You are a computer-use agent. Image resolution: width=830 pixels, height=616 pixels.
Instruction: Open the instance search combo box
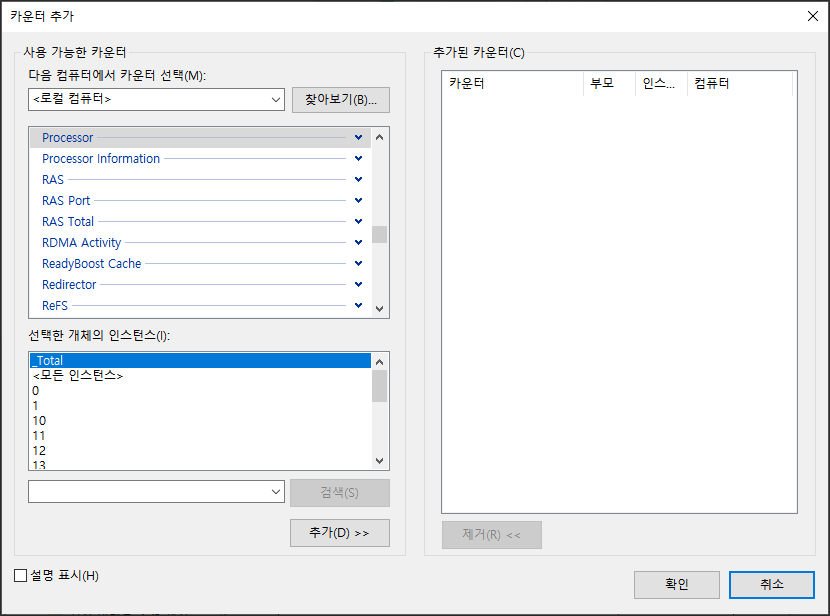(156, 492)
